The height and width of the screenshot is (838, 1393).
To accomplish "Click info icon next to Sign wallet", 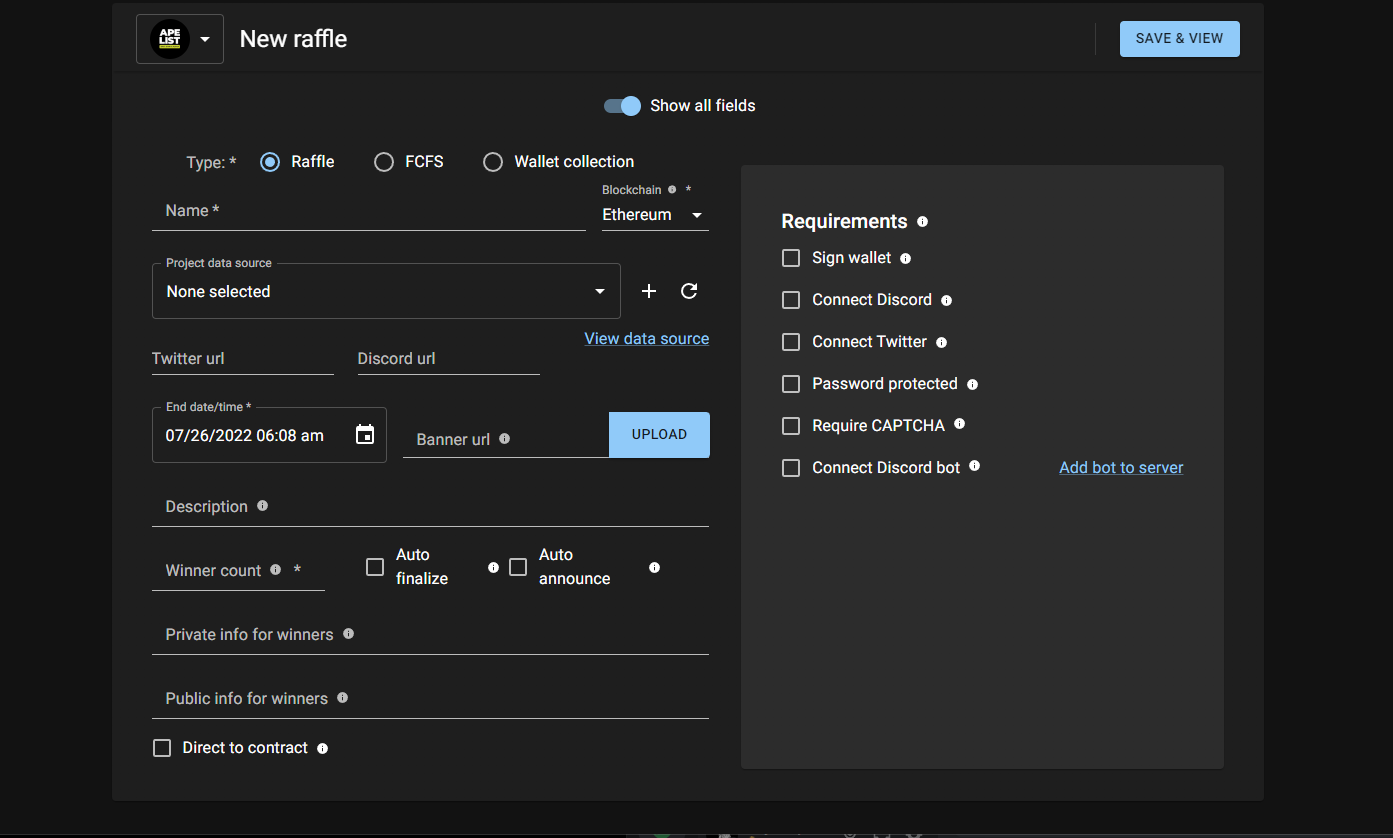I will pyautogui.click(x=905, y=258).
